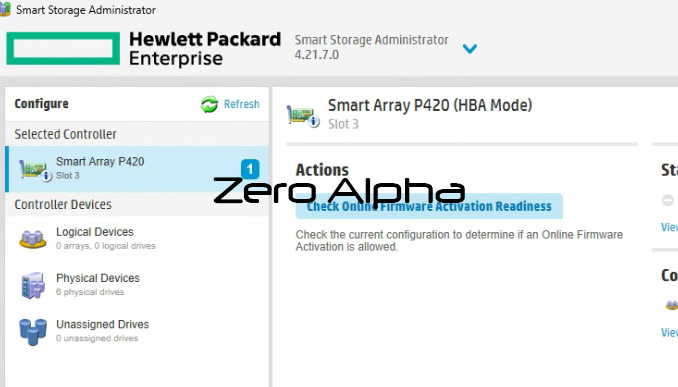The width and height of the screenshot is (678, 387).
Task: Open the Smart Storage Administrator version dropdown chevron
Action: pyautogui.click(x=470, y=48)
